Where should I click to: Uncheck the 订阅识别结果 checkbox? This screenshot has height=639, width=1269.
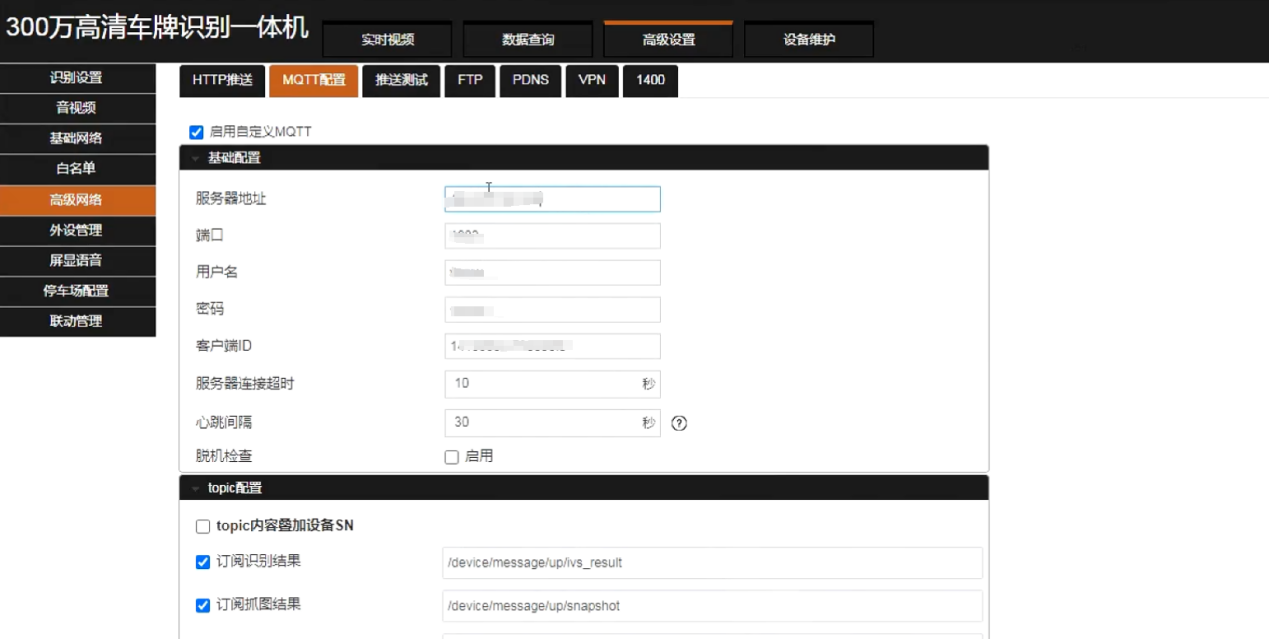pos(203,562)
